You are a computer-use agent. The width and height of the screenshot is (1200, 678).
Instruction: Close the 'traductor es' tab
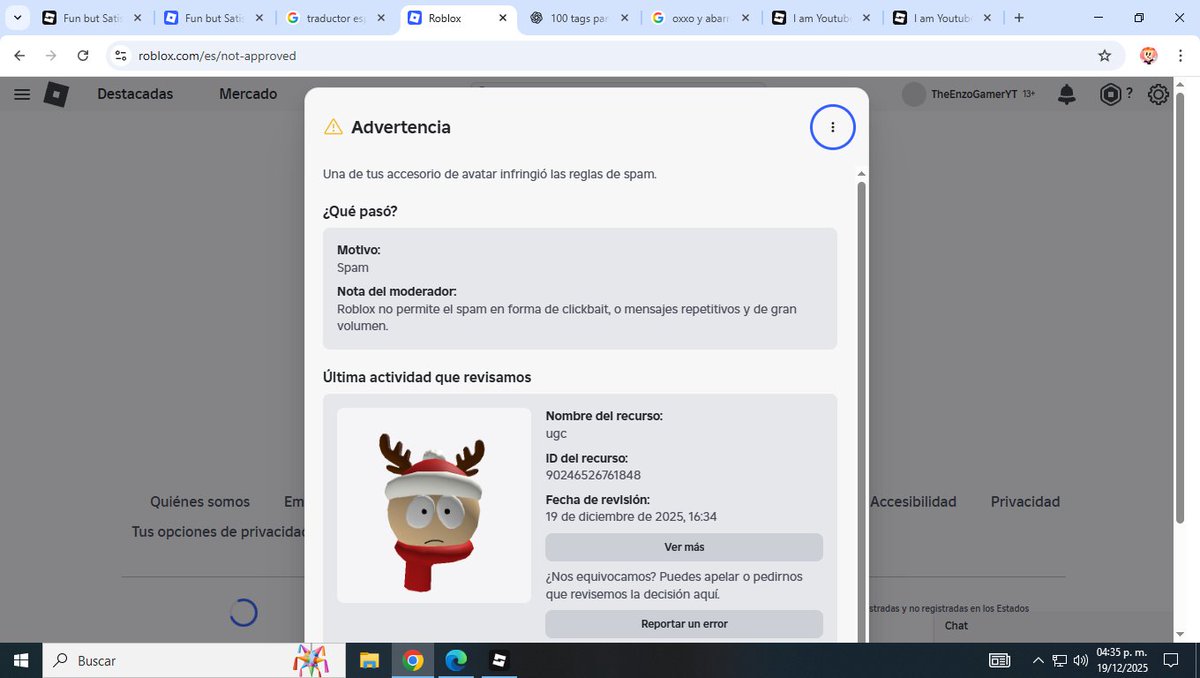pos(380,18)
